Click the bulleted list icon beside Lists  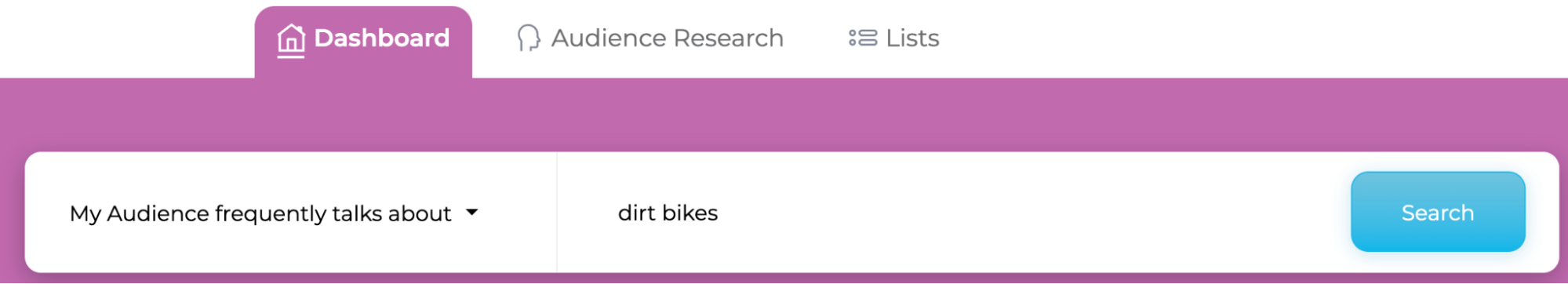coord(863,38)
